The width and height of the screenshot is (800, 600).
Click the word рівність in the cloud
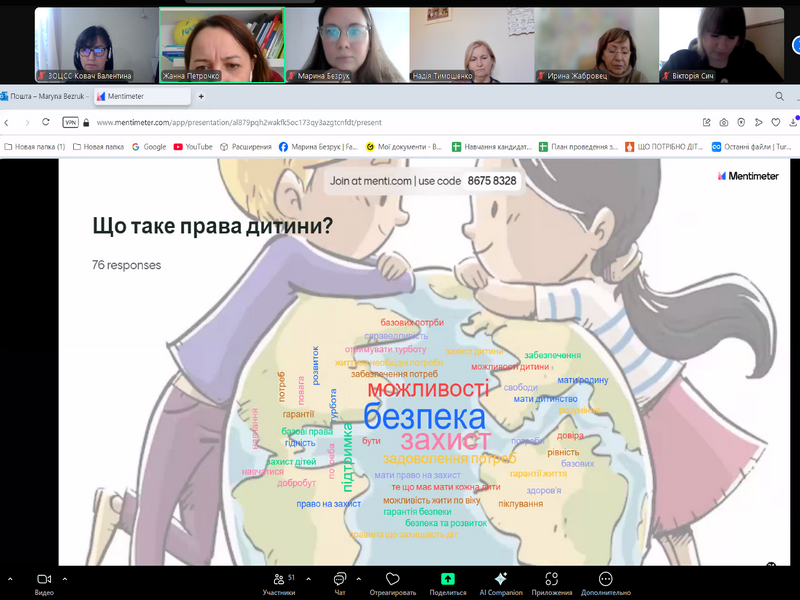563,452
